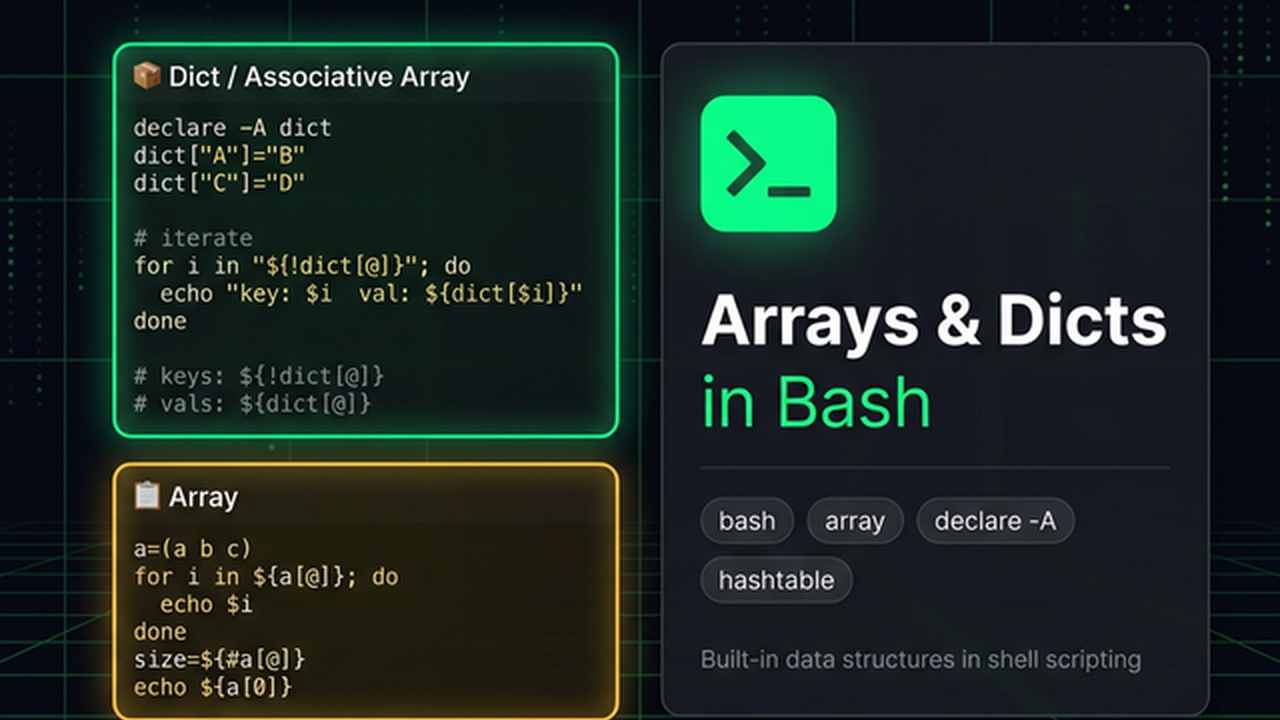Toggle highlight on the 'in Bash' text
This screenshot has width=1280, height=720.
click(816, 401)
